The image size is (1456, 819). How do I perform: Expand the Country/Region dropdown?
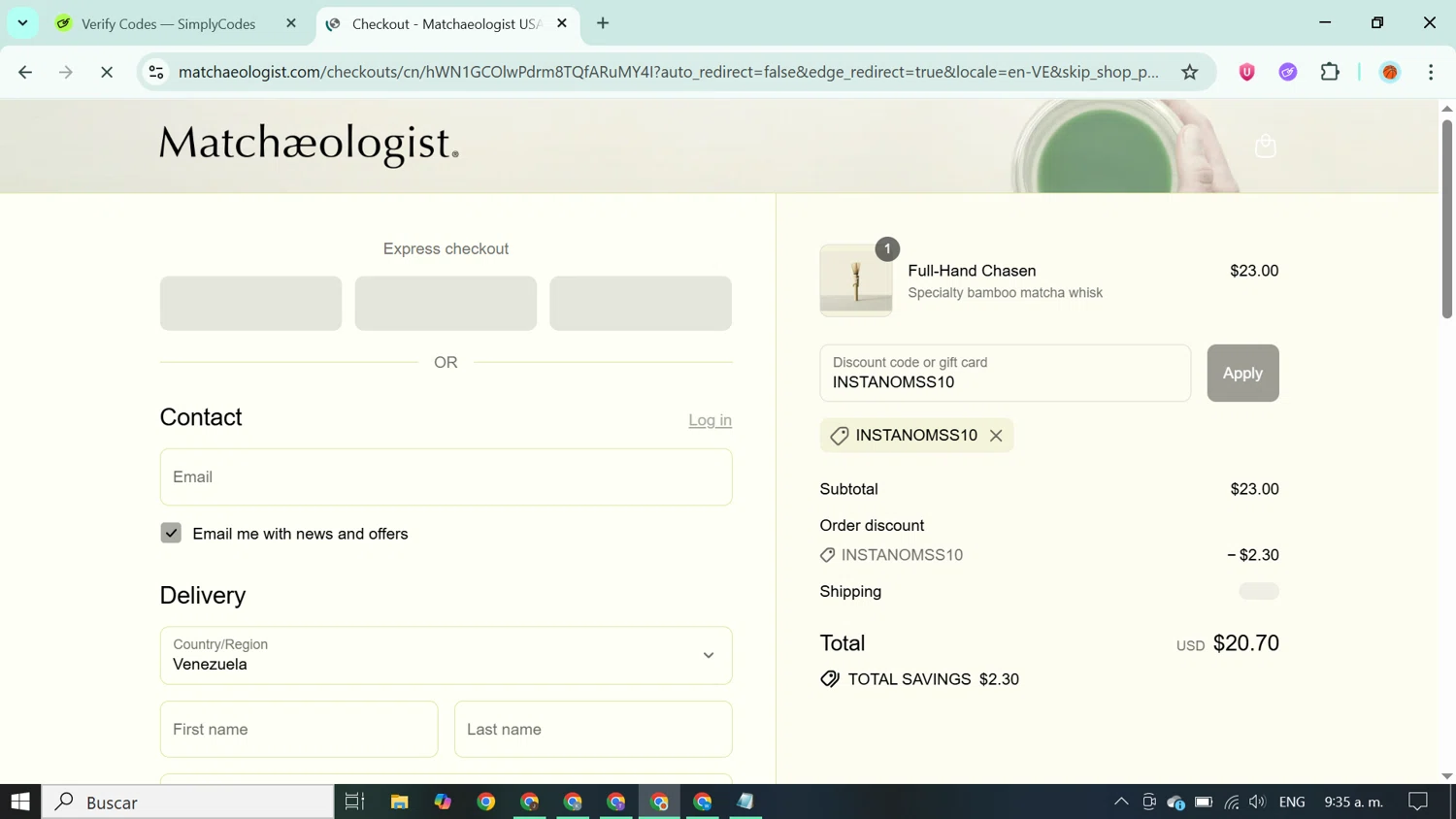click(446, 655)
